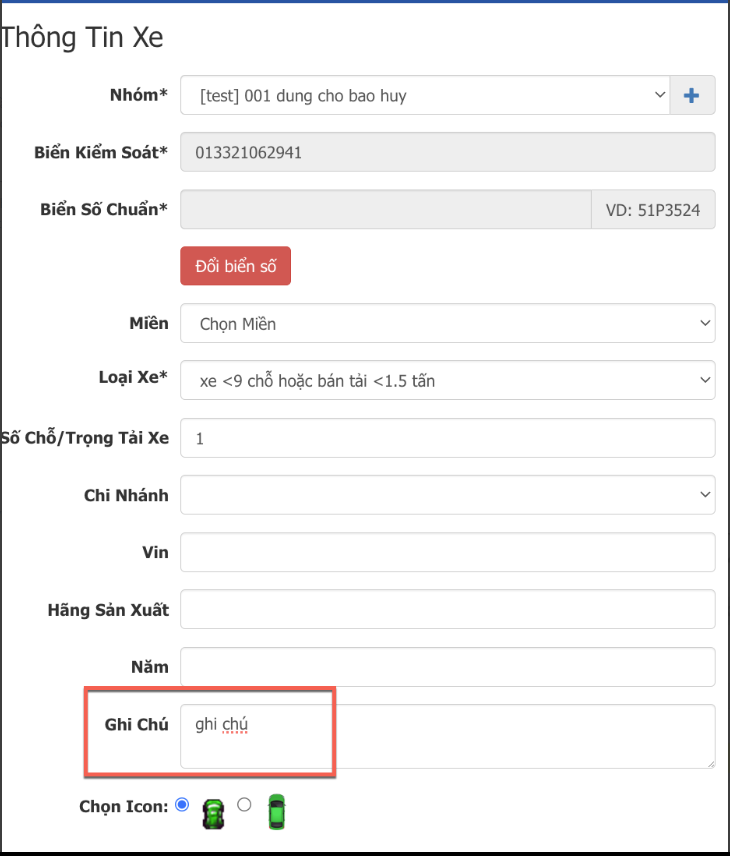Click the red Đổi biển số button
Image resolution: width=730 pixels, height=856 pixels.
(235, 266)
